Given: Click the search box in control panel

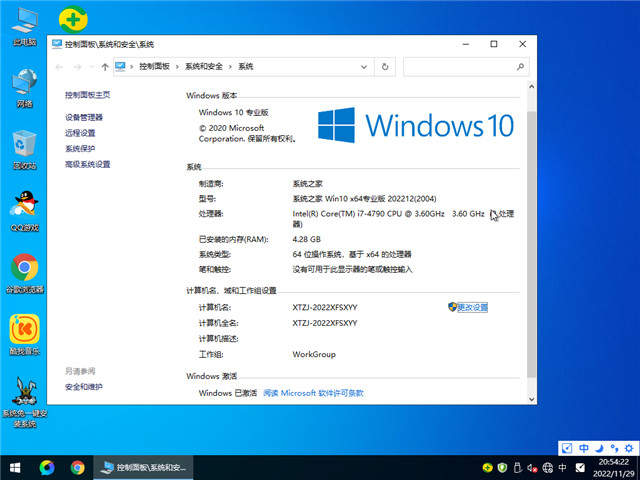Looking at the screenshot, I should coord(466,67).
